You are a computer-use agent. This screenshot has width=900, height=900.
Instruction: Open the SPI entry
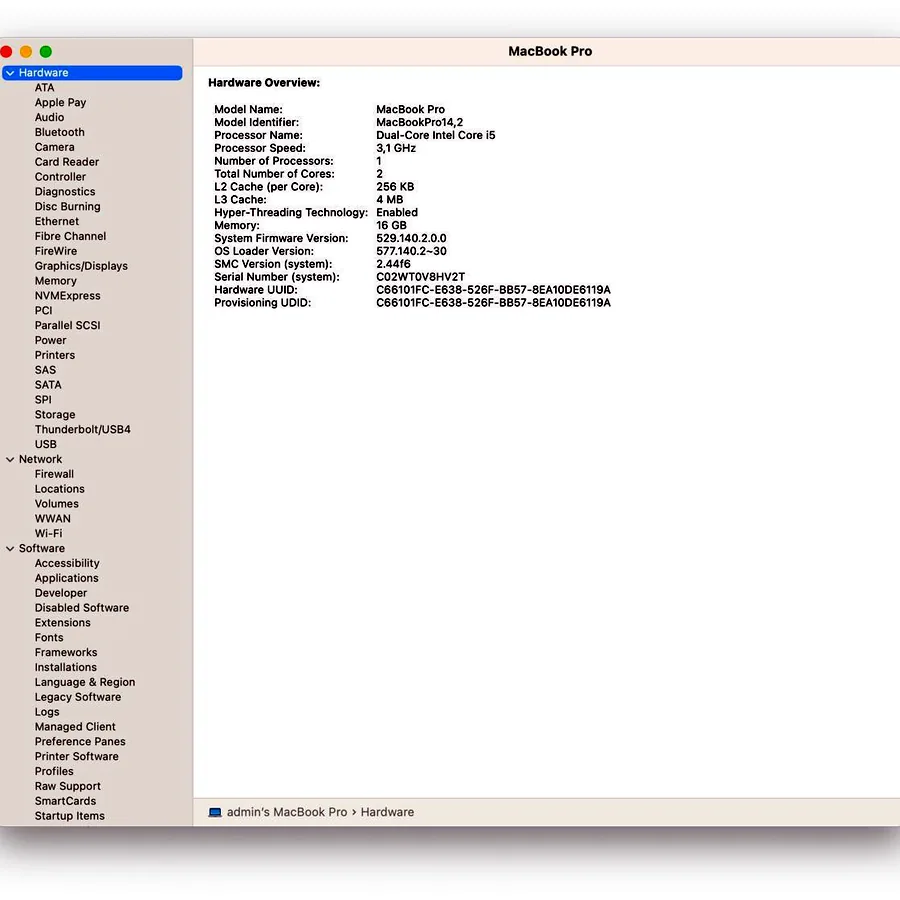(43, 400)
